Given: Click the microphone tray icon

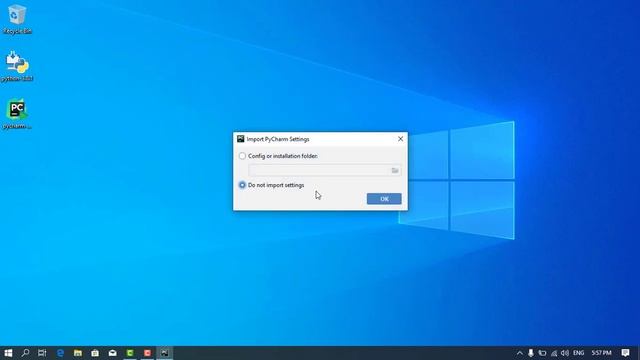Looking at the screenshot, I should click(531, 353).
